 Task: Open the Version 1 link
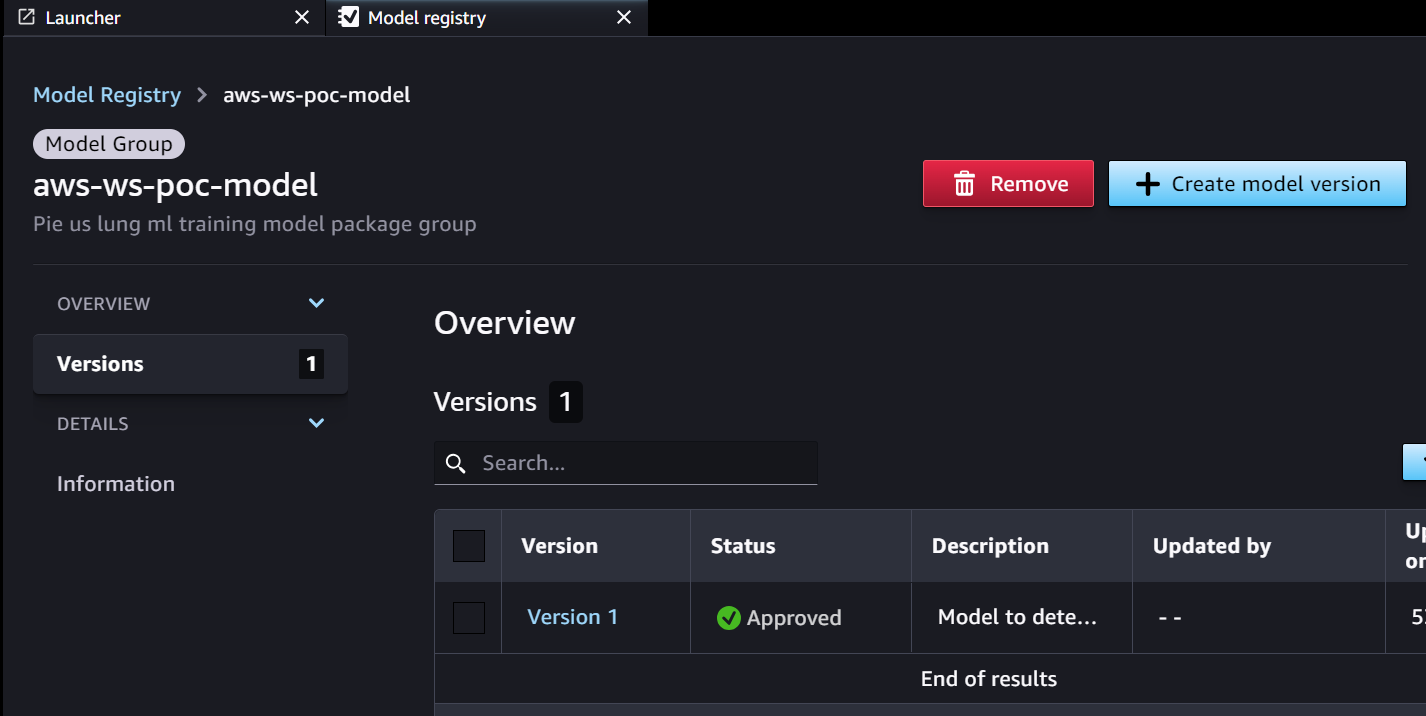[x=573, y=617]
